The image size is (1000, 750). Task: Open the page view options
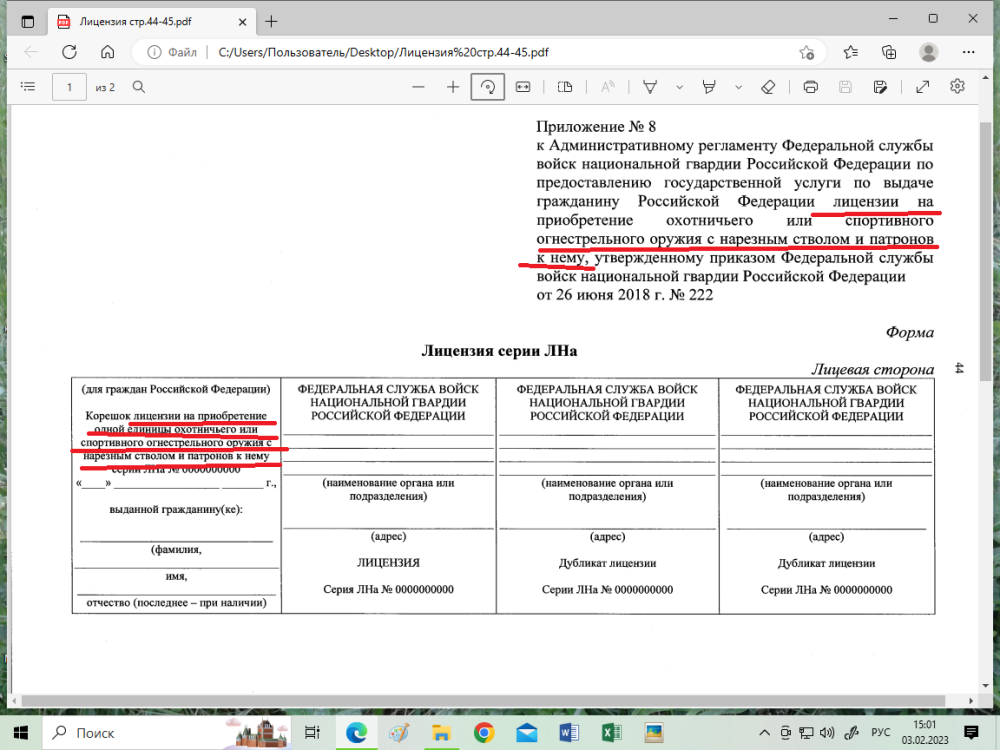coord(565,87)
